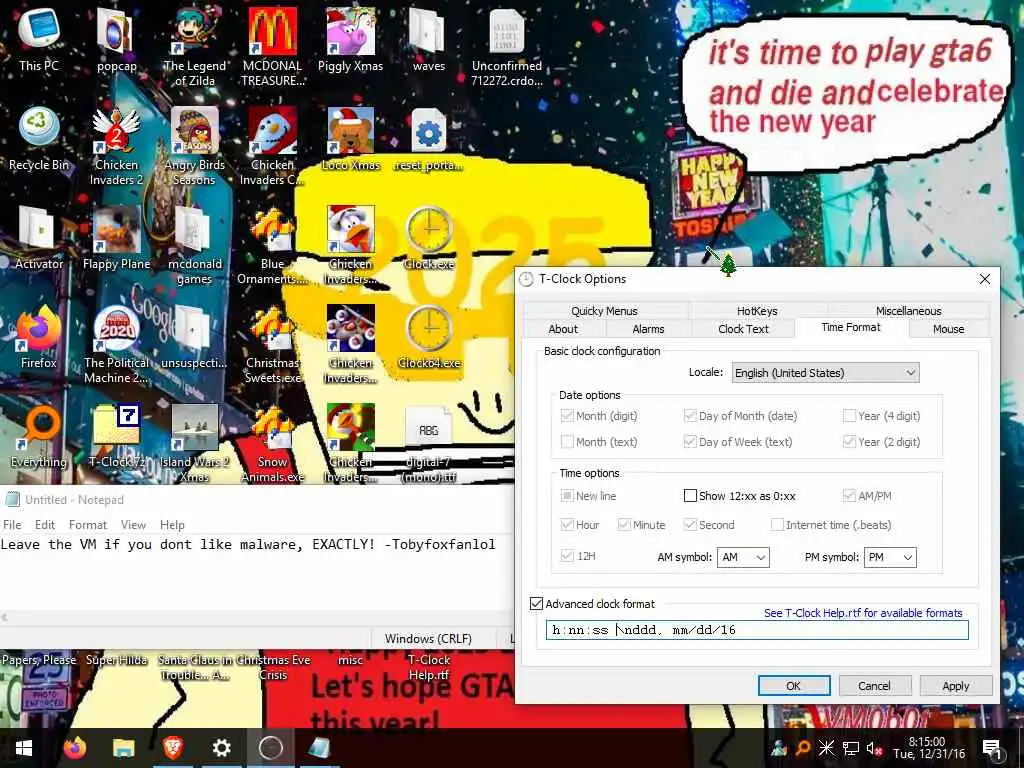
Task: Launch the Piggly Xmas game icon
Action: [351, 39]
